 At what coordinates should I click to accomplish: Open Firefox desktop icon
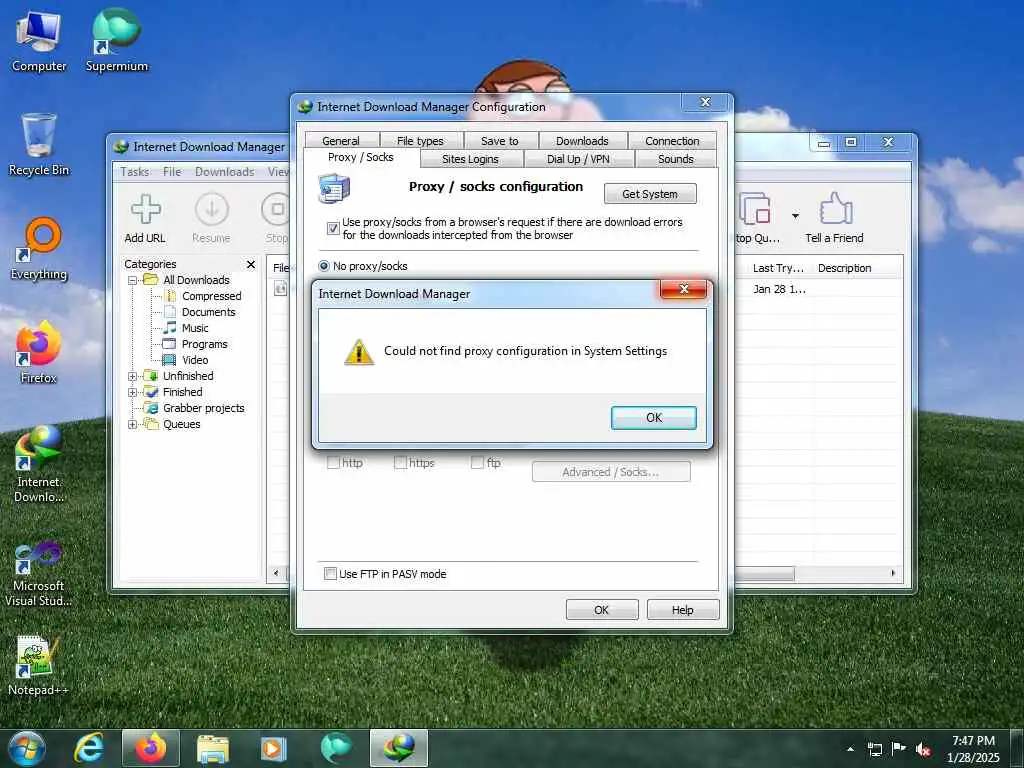coord(39,353)
